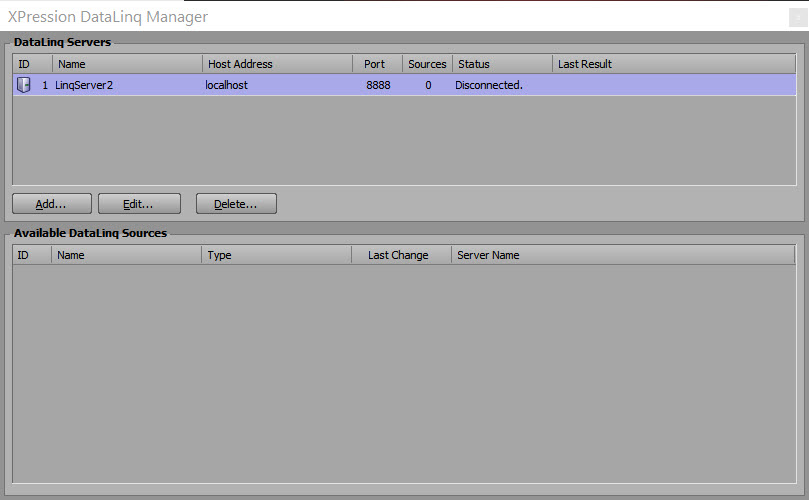Click the Sources column header

click(x=427, y=64)
